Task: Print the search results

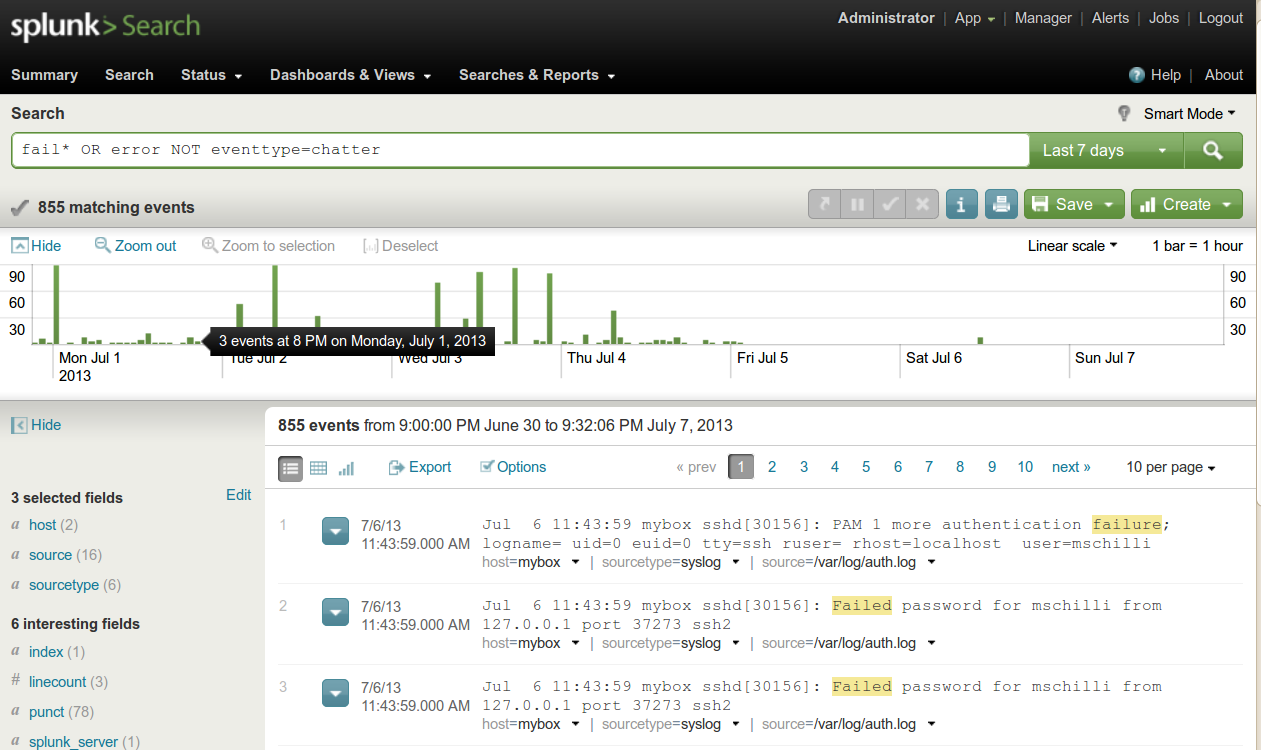Action: tap(1000, 204)
